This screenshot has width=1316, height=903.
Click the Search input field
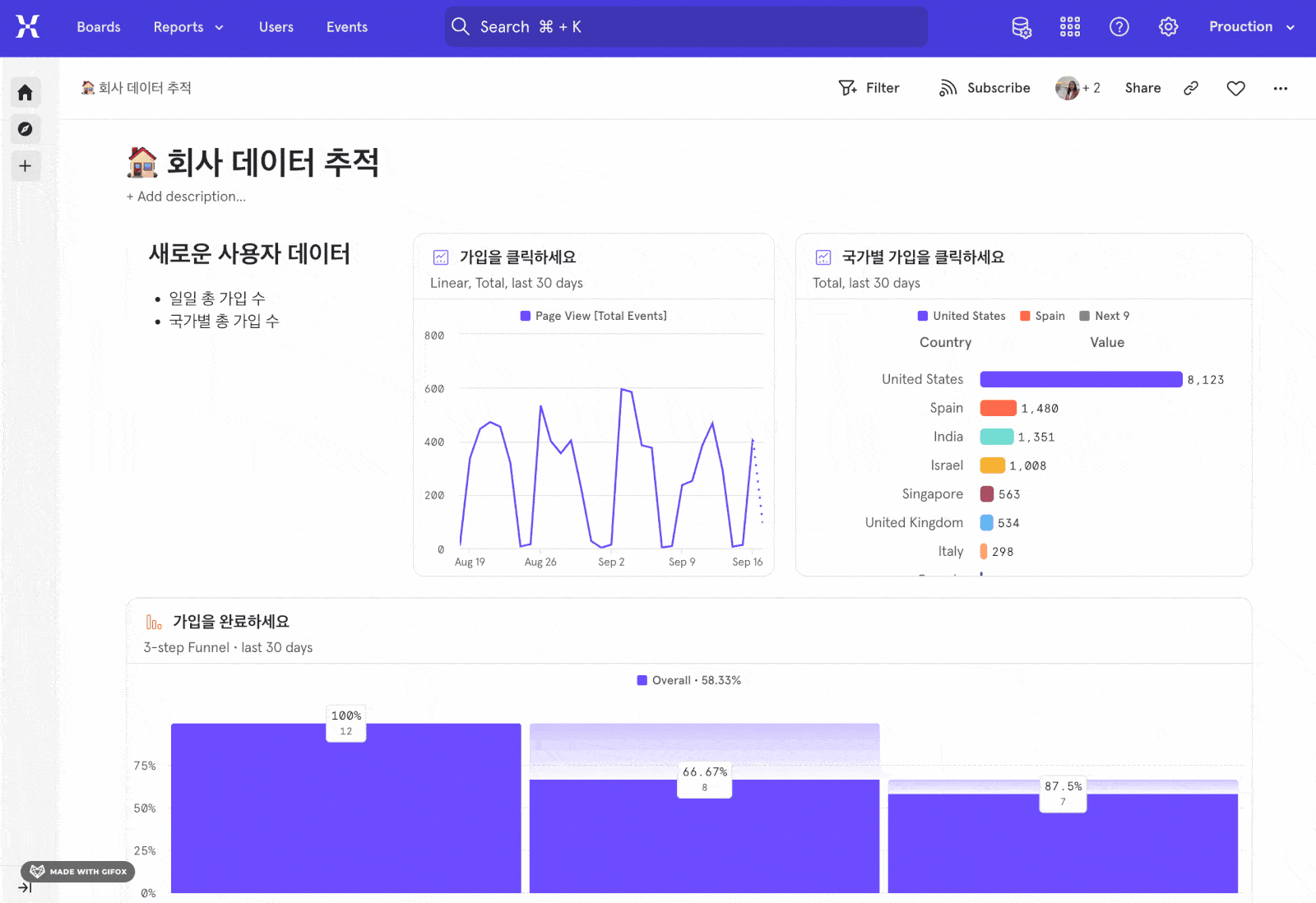pos(686,27)
